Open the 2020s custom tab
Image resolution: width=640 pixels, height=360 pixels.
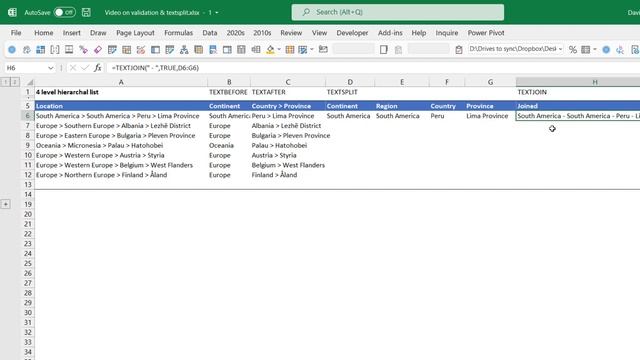tap(236, 33)
